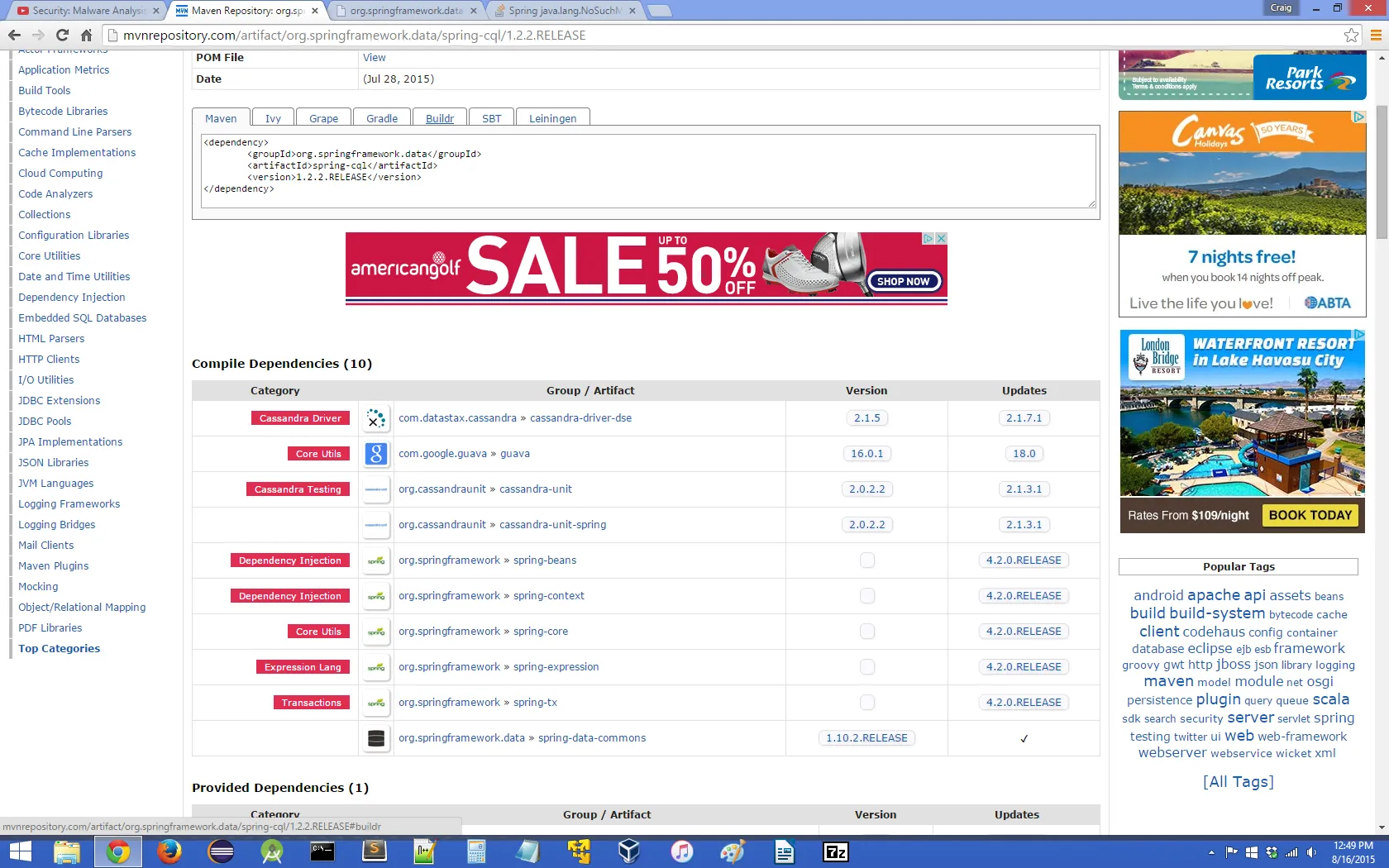The width and height of the screenshot is (1389, 868).
Task: Open the Top Categories sidebar link
Action: coord(59,649)
